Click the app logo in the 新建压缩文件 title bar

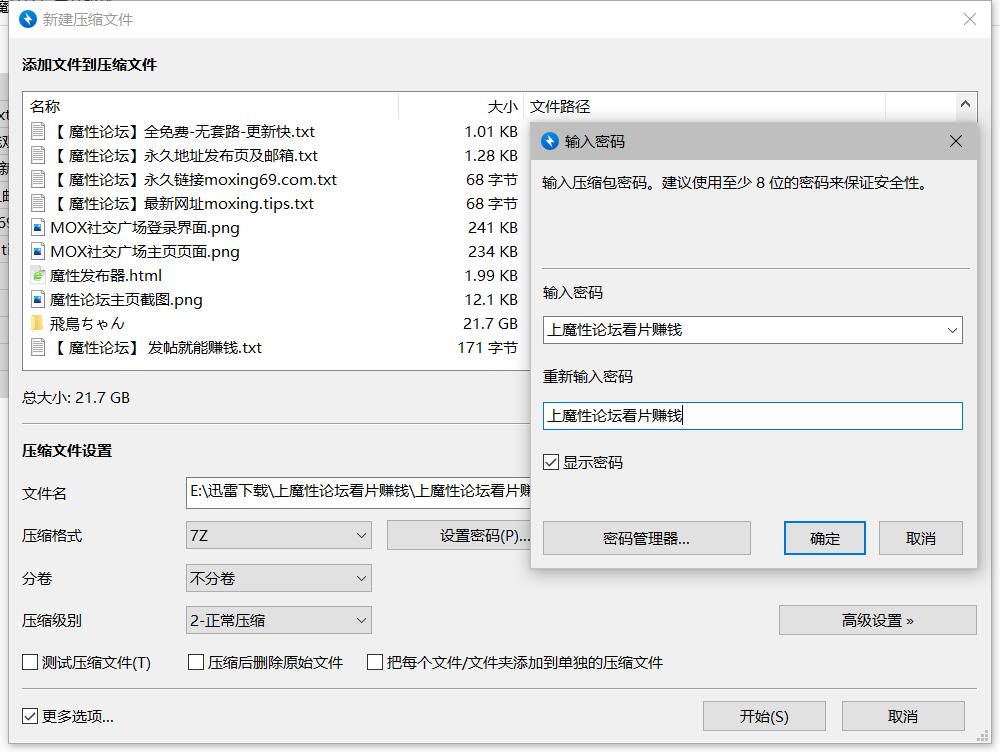pyautogui.click(x=28, y=19)
